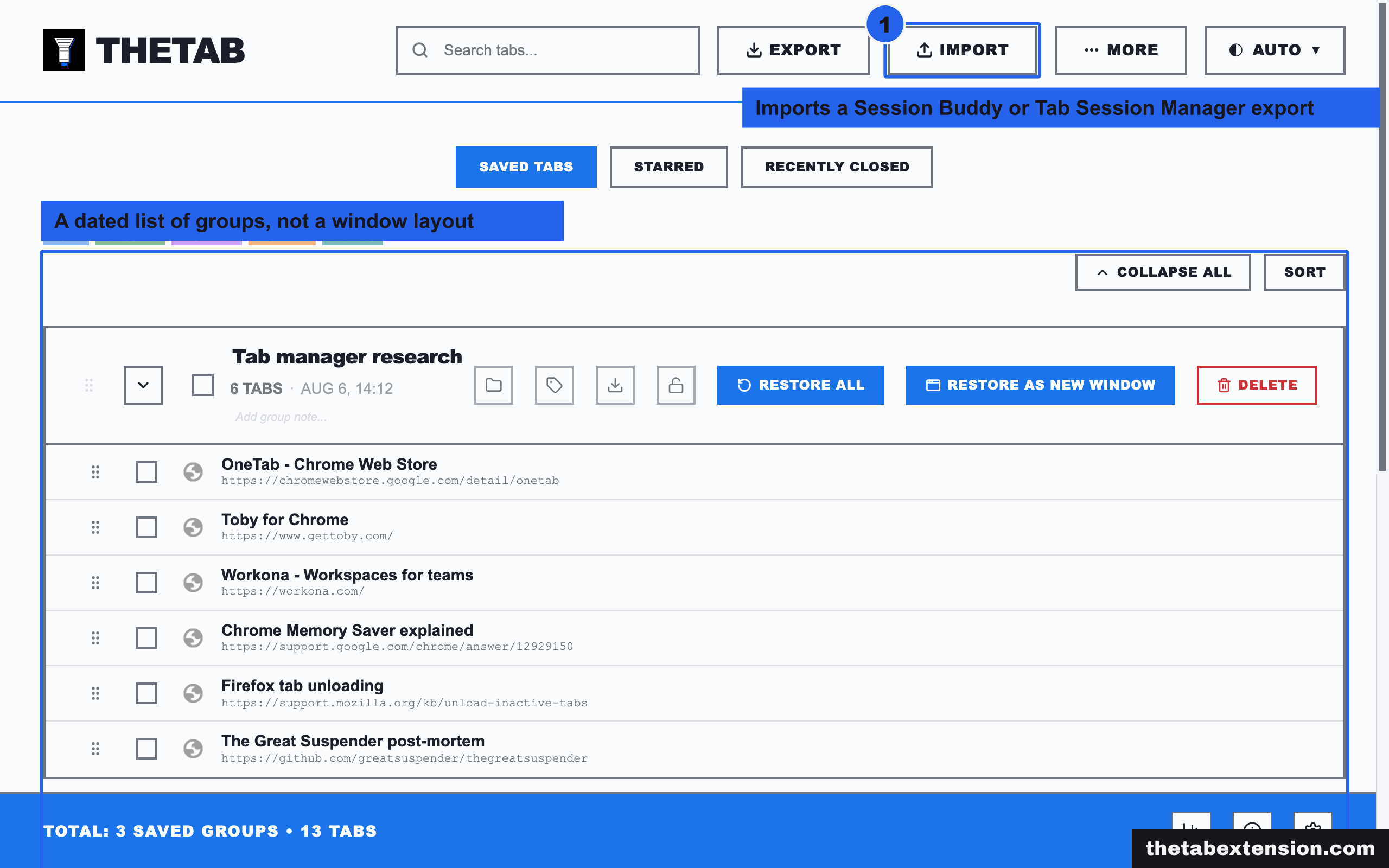Image resolution: width=1389 pixels, height=868 pixels.
Task: Restore all tabs in the group
Action: coord(801,385)
